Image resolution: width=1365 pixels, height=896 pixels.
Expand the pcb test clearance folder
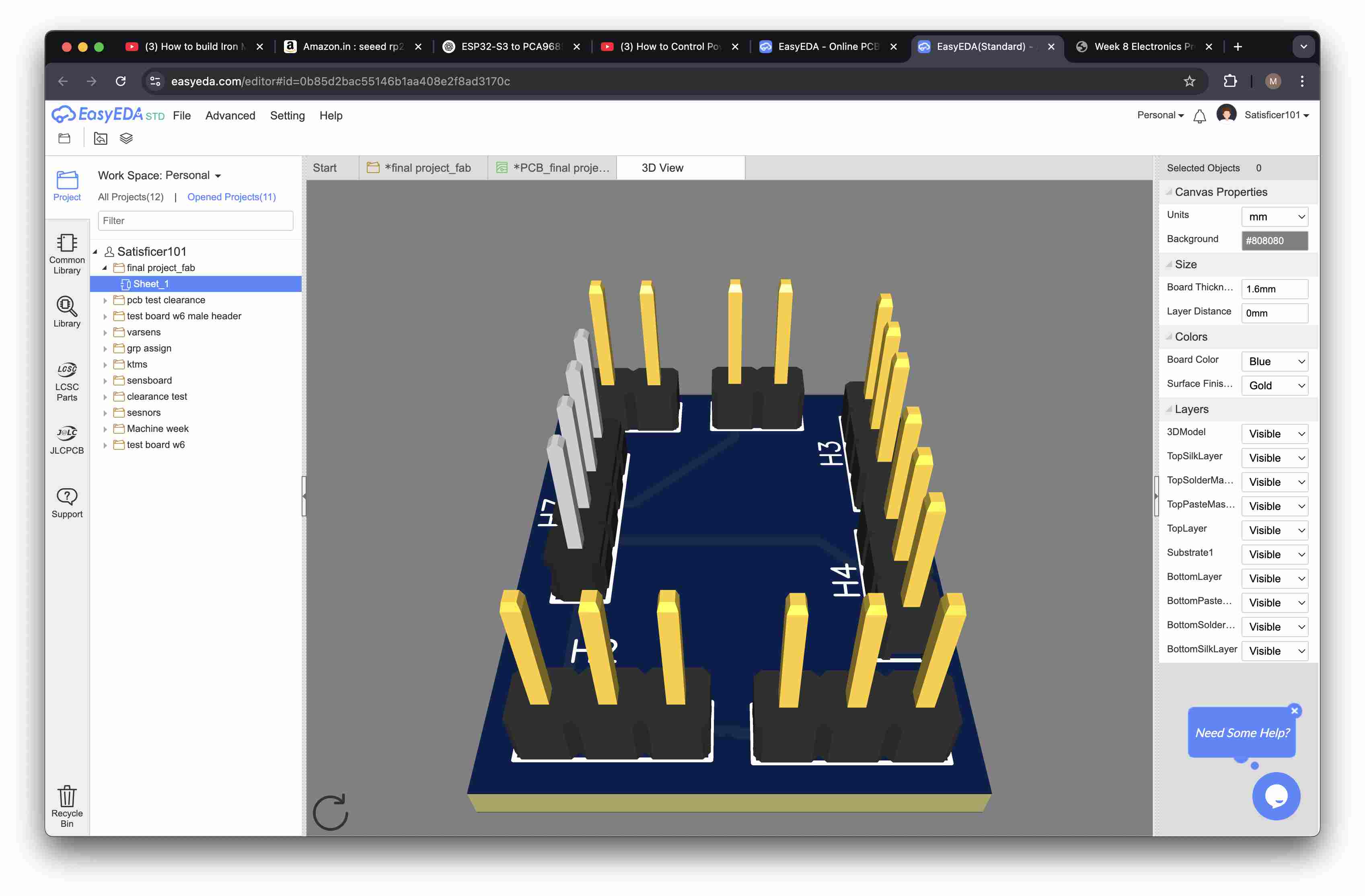[x=105, y=300]
